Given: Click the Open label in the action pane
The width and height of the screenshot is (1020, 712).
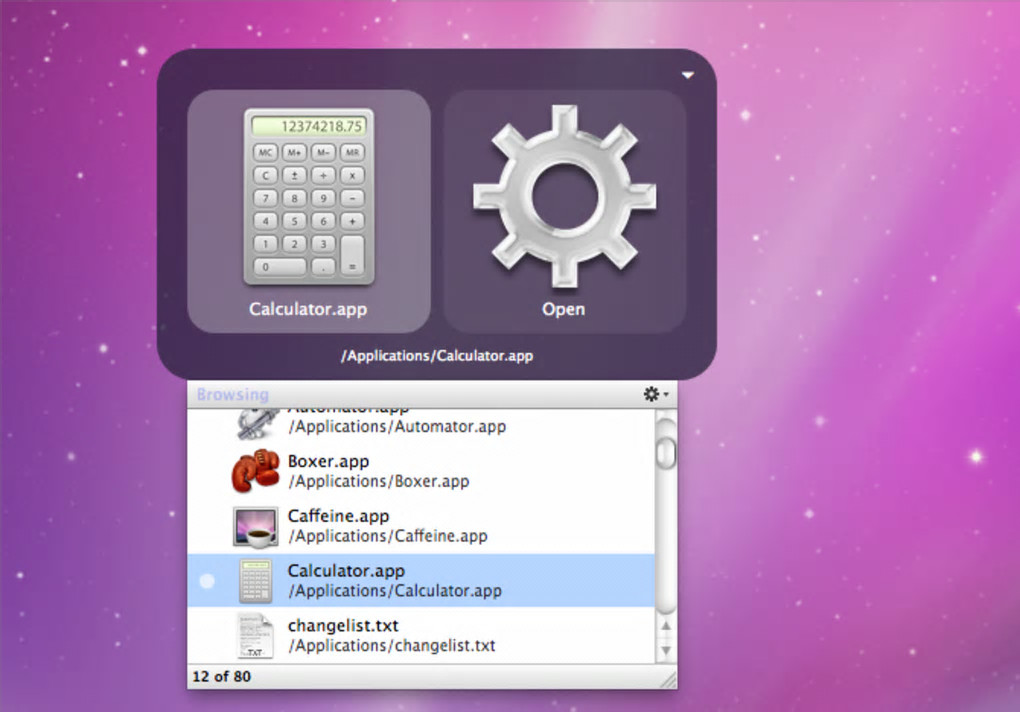Looking at the screenshot, I should [x=564, y=309].
